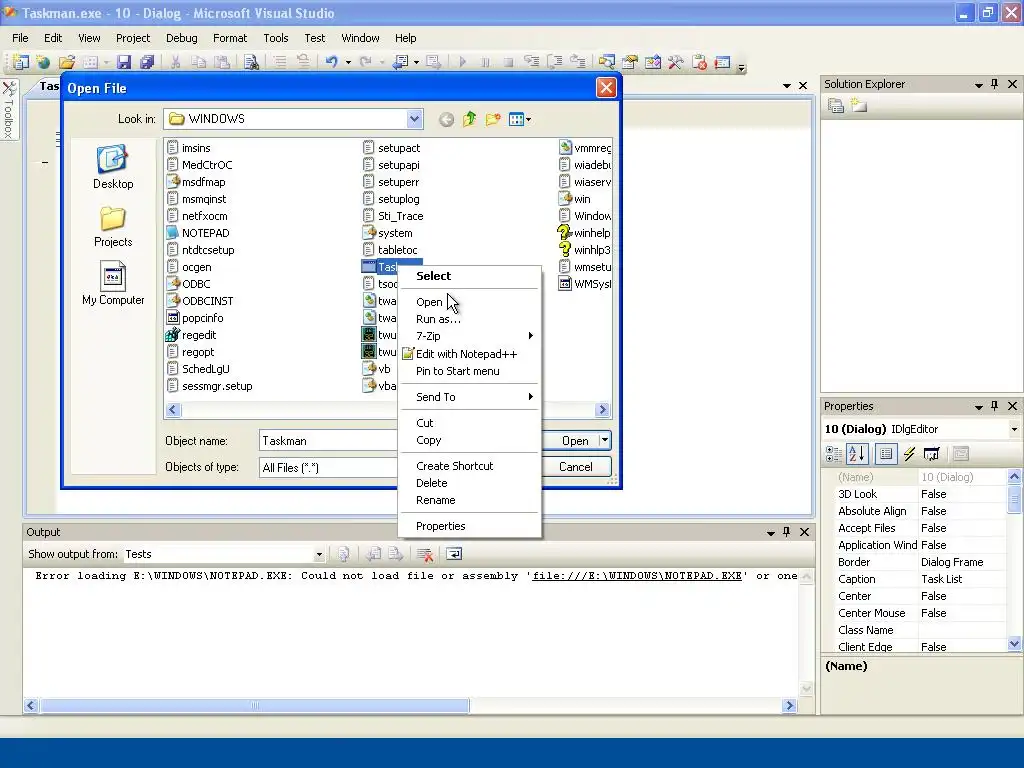
Task: Click the toolbar icon right of Toolbox icon
Action: [699, 62]
